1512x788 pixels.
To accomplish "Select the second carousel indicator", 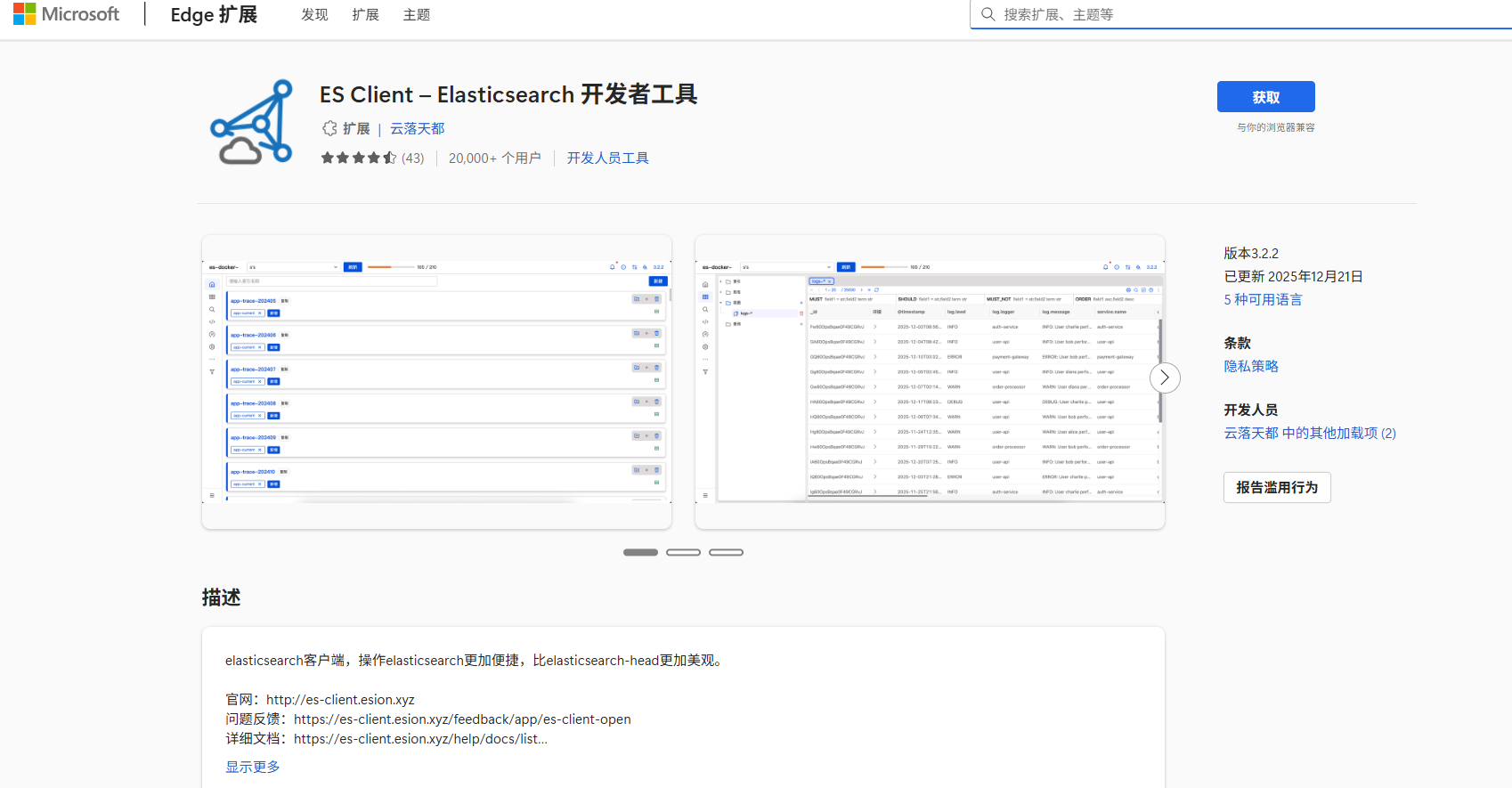I will 683,552.
